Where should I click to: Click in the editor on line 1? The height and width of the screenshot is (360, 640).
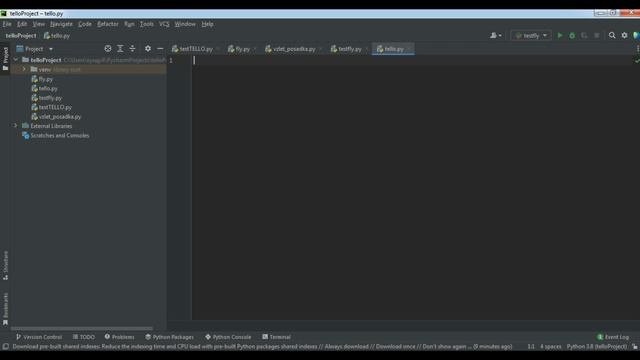412,60
